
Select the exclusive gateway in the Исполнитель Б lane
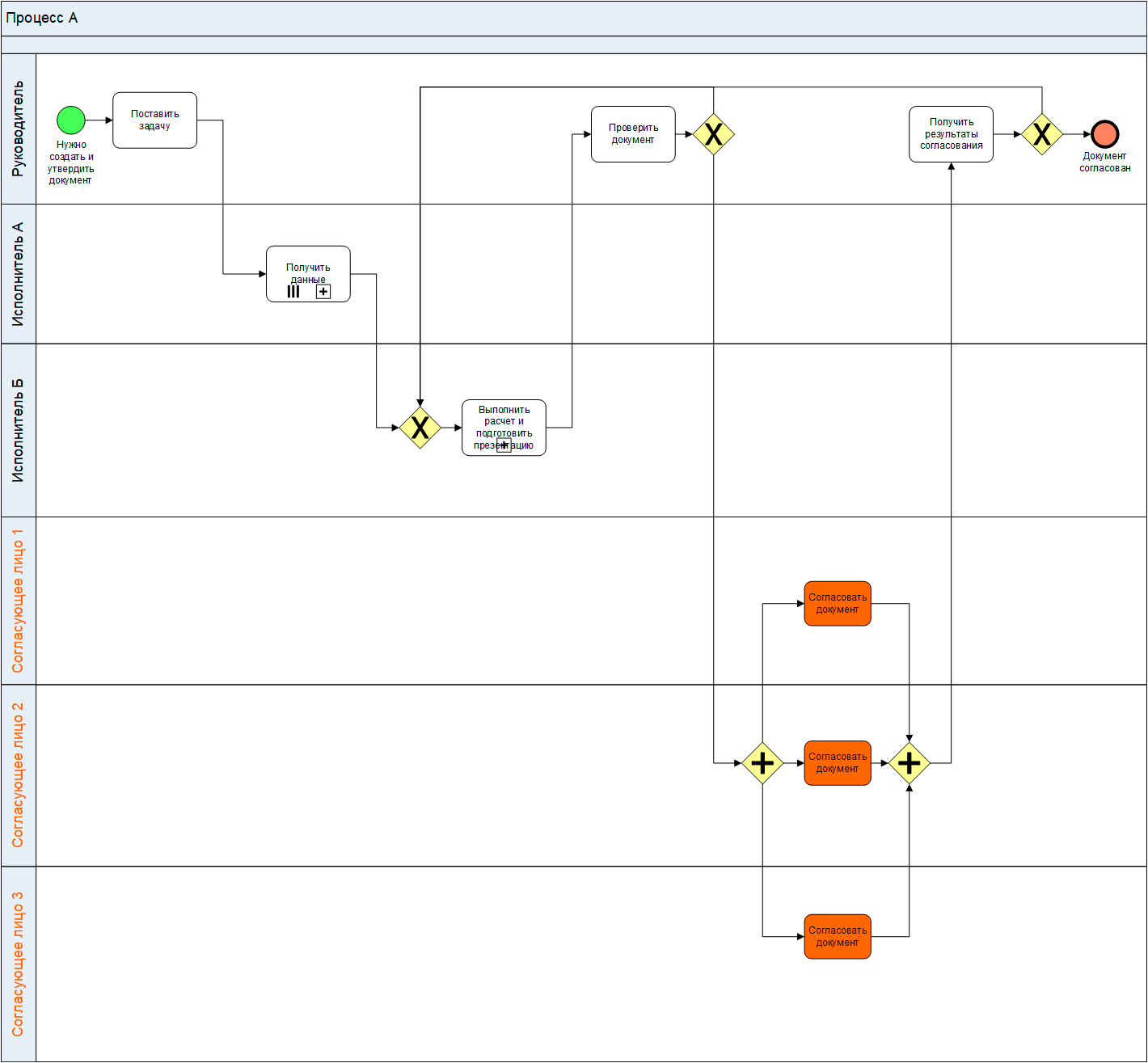tap(420, 428)
